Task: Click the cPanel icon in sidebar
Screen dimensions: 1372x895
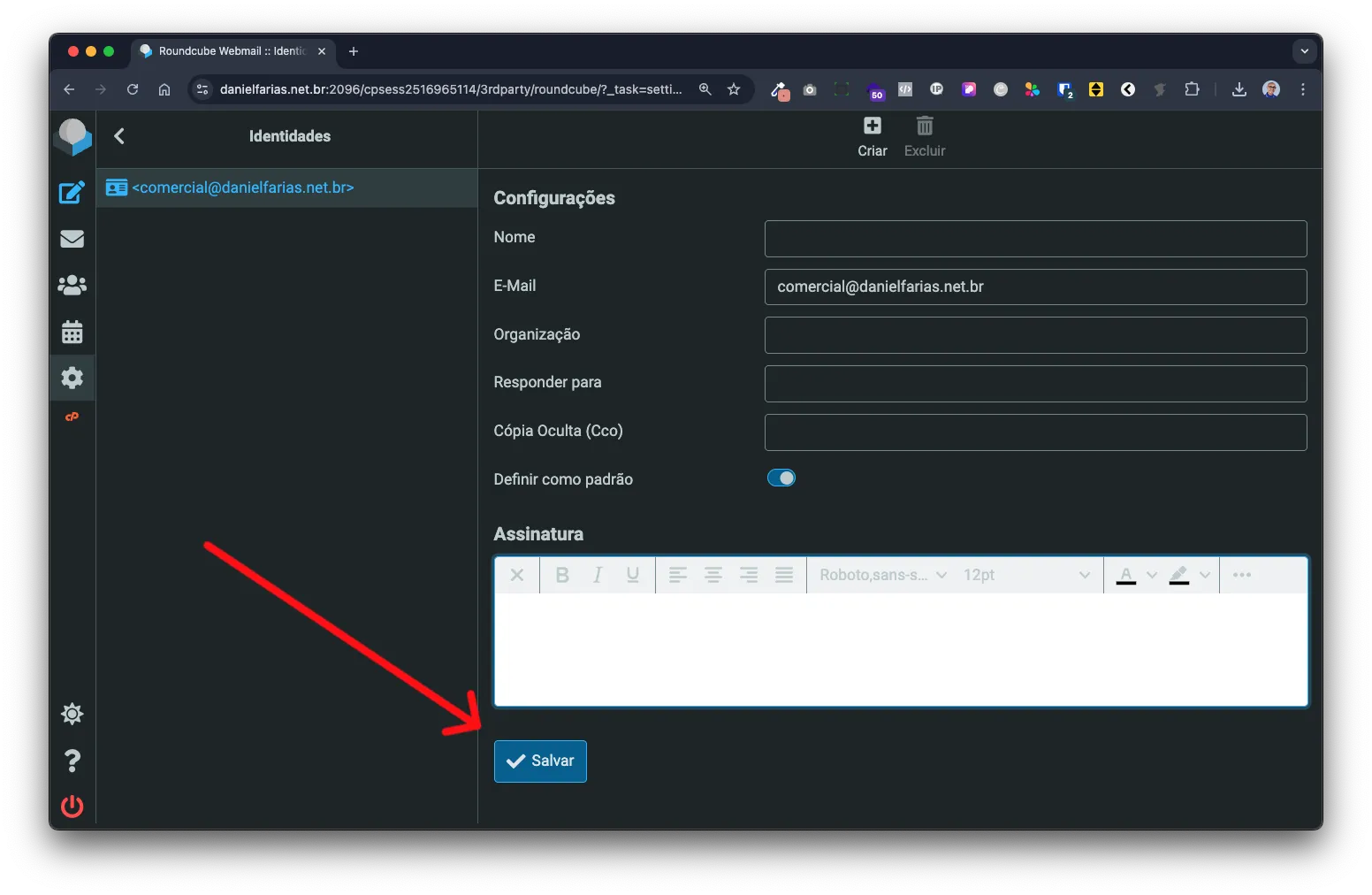Action: [x=72, y=417]
